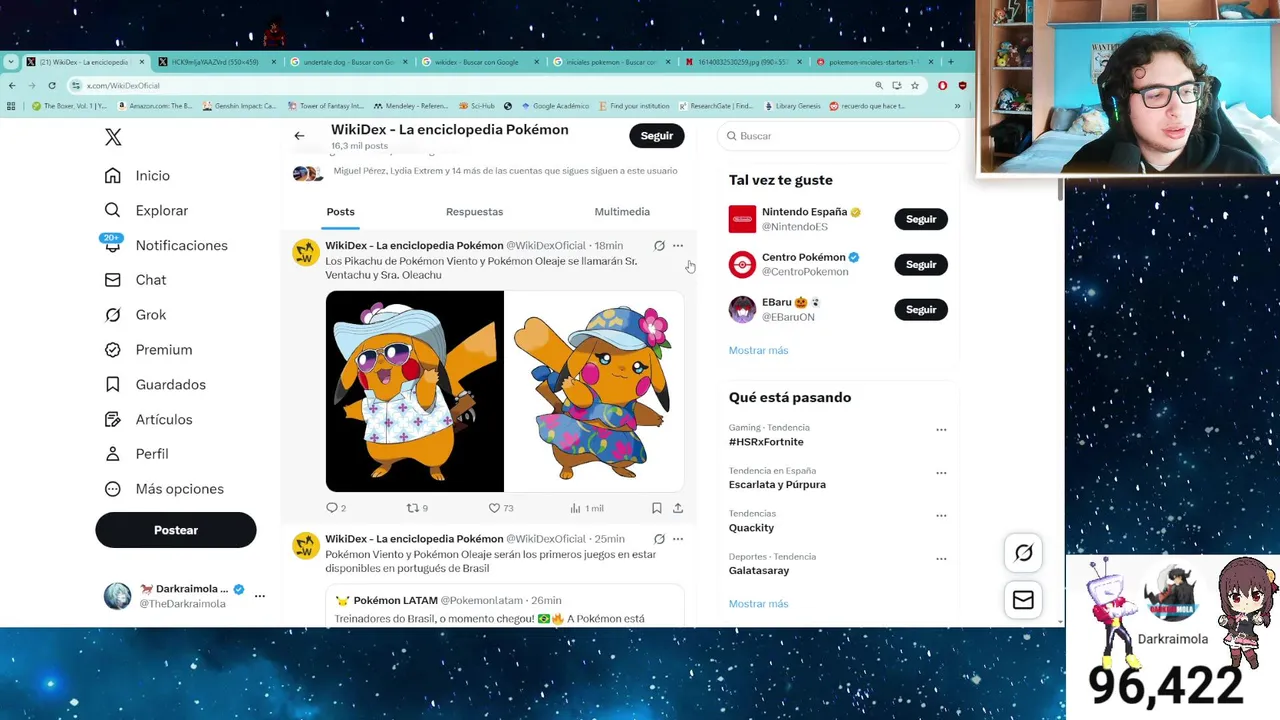
Task: Go to Perfil in sidebar
Action: pyautogui.click(x=136, y=454)
